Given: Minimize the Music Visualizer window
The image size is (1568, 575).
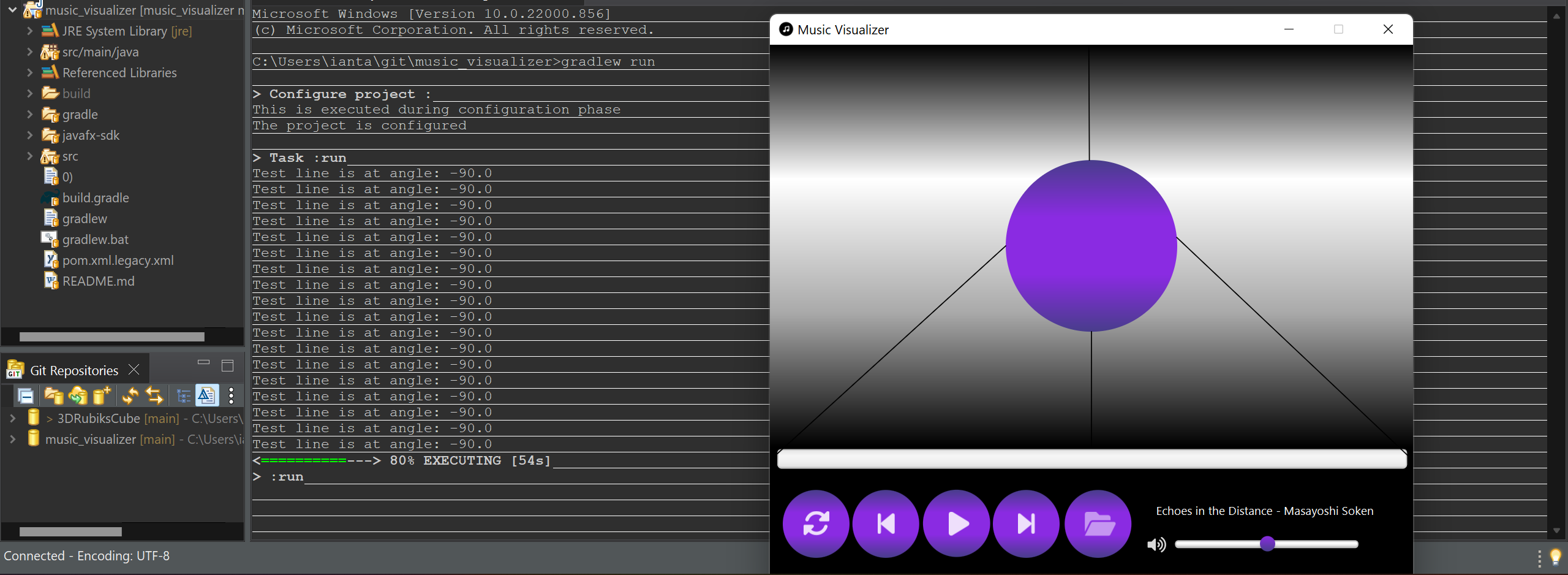Looking at the screenshot, I should click(x=1289, y=29).
